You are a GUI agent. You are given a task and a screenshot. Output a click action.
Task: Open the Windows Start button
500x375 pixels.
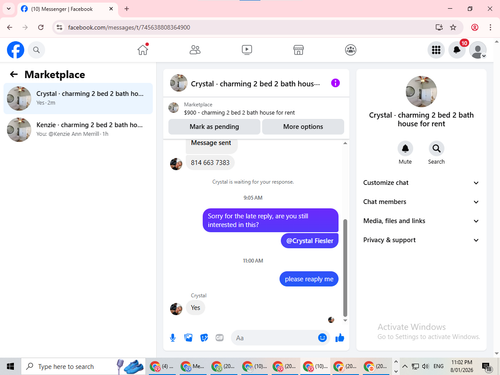(x=10, y=366)
